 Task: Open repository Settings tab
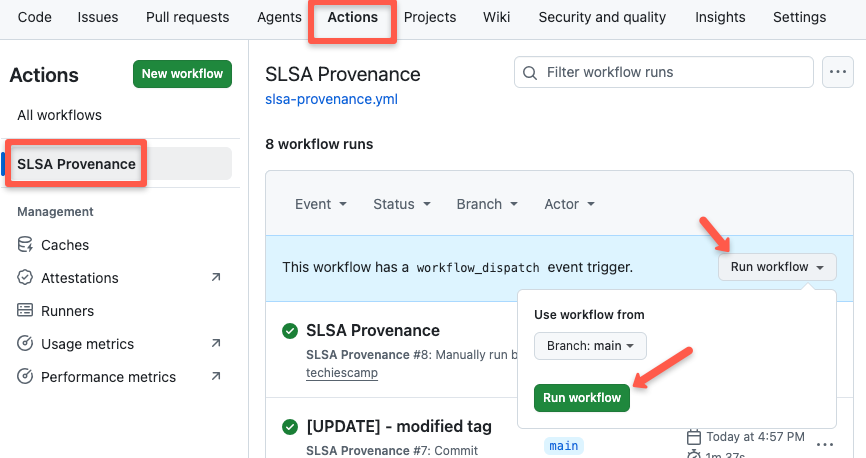(x=799, y=17)
